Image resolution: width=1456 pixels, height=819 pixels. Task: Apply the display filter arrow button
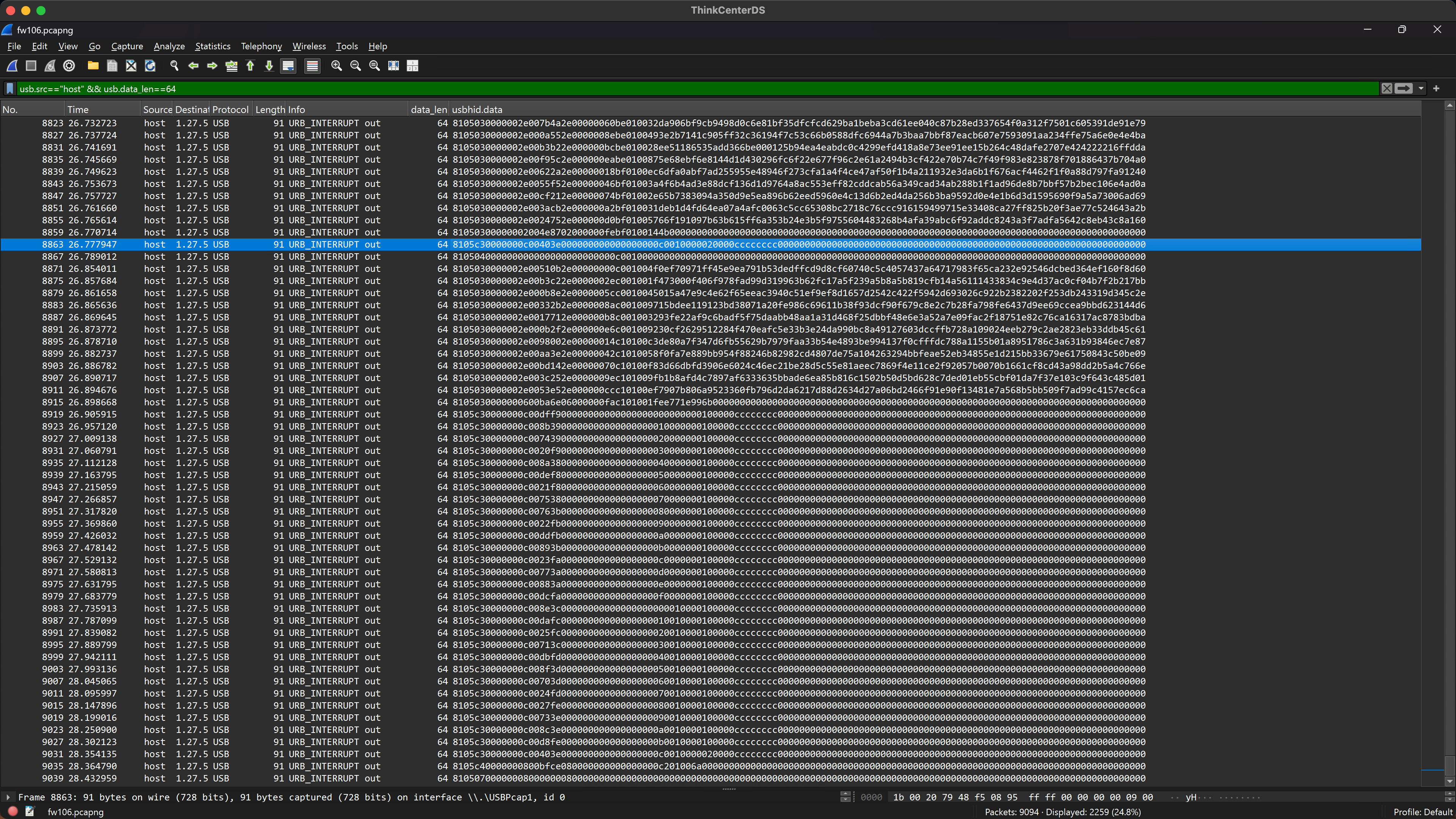pos(1403,88)
